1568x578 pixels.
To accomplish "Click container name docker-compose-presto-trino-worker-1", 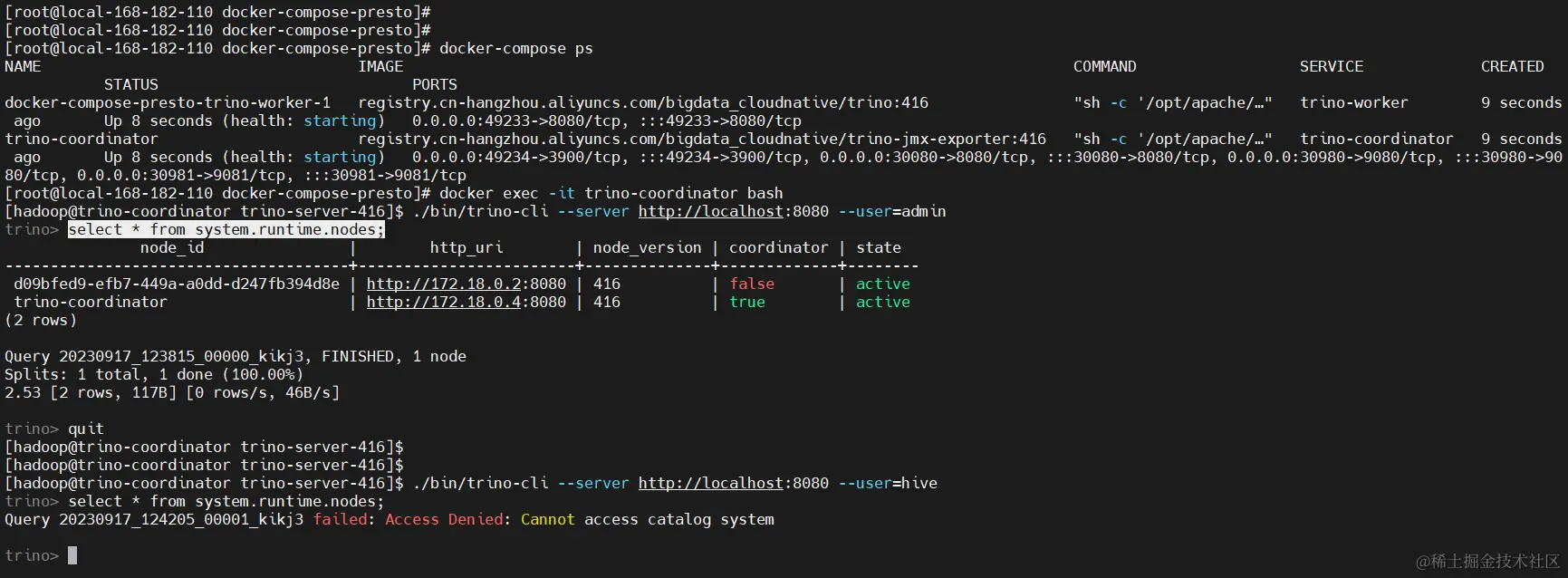I will click(168, 102).
